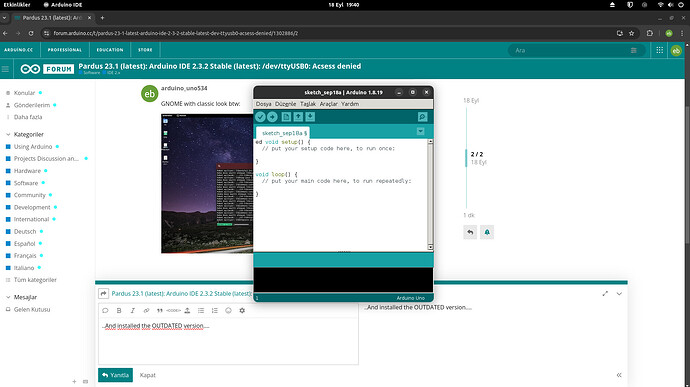The image size is (690, 387).
Task: Open the Dosya menu in Arduino
Action: pos(264,104)
